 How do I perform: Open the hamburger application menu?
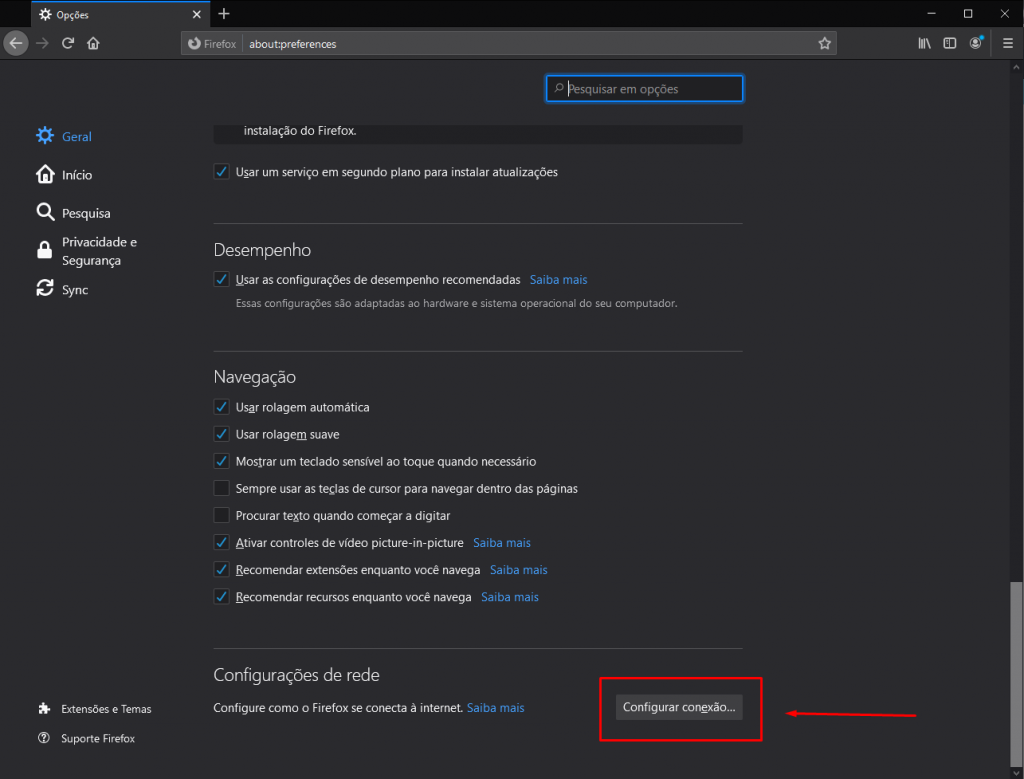[x=1008, y=43]
